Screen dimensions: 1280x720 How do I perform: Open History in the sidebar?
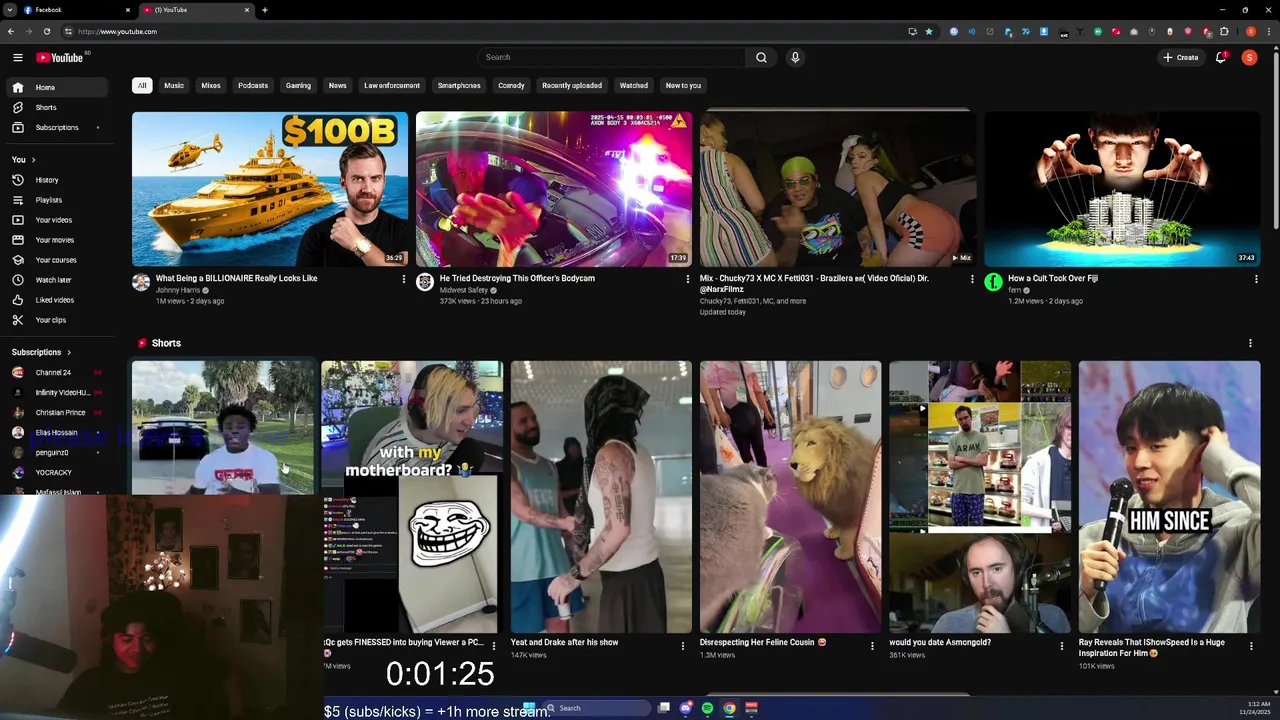pos(57,180)
